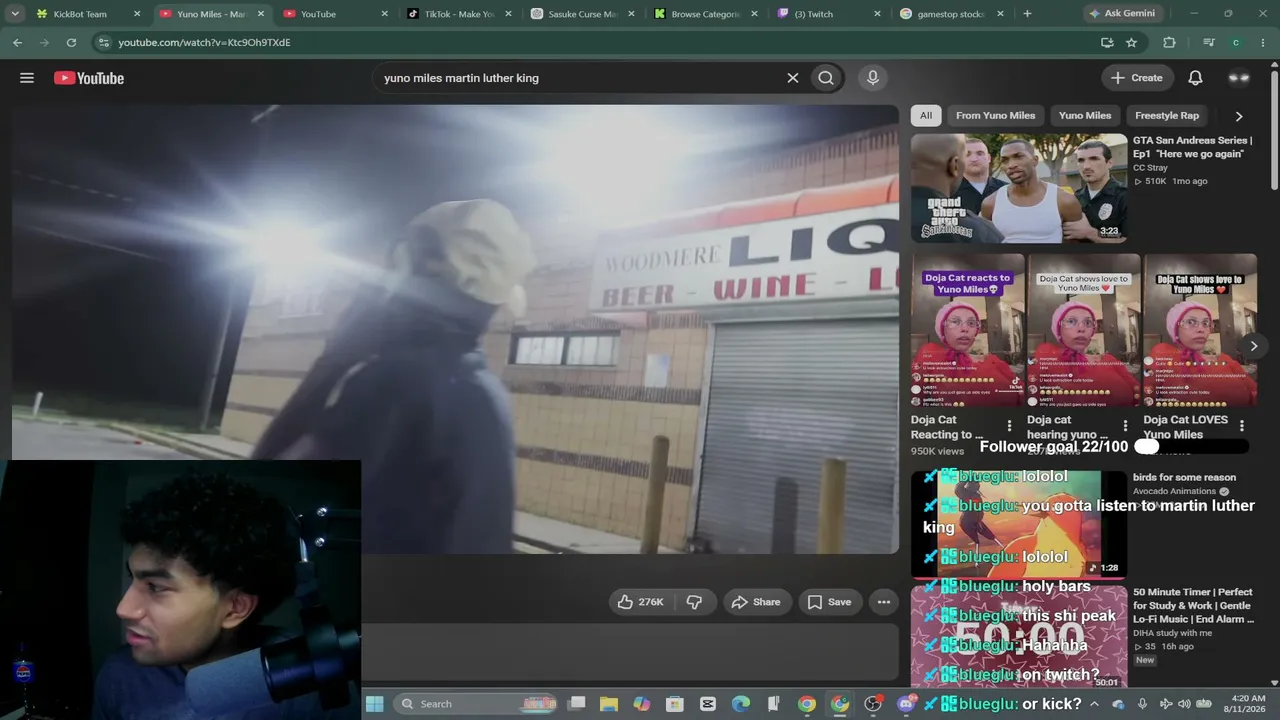Open the GTA San Andreas Series video title
Screen dimensions: 1280x720
coord(1192,147)
